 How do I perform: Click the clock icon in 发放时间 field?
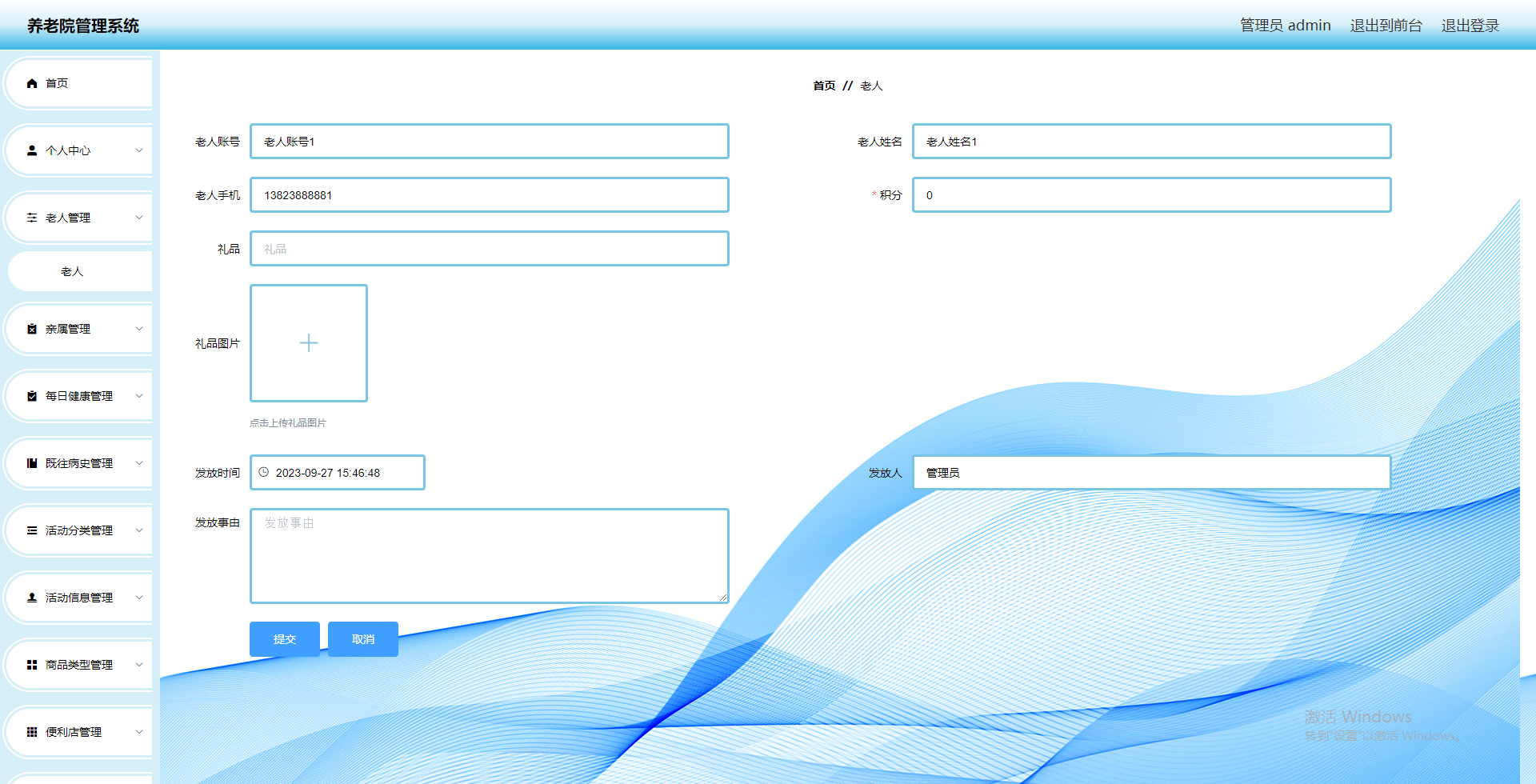264,472
